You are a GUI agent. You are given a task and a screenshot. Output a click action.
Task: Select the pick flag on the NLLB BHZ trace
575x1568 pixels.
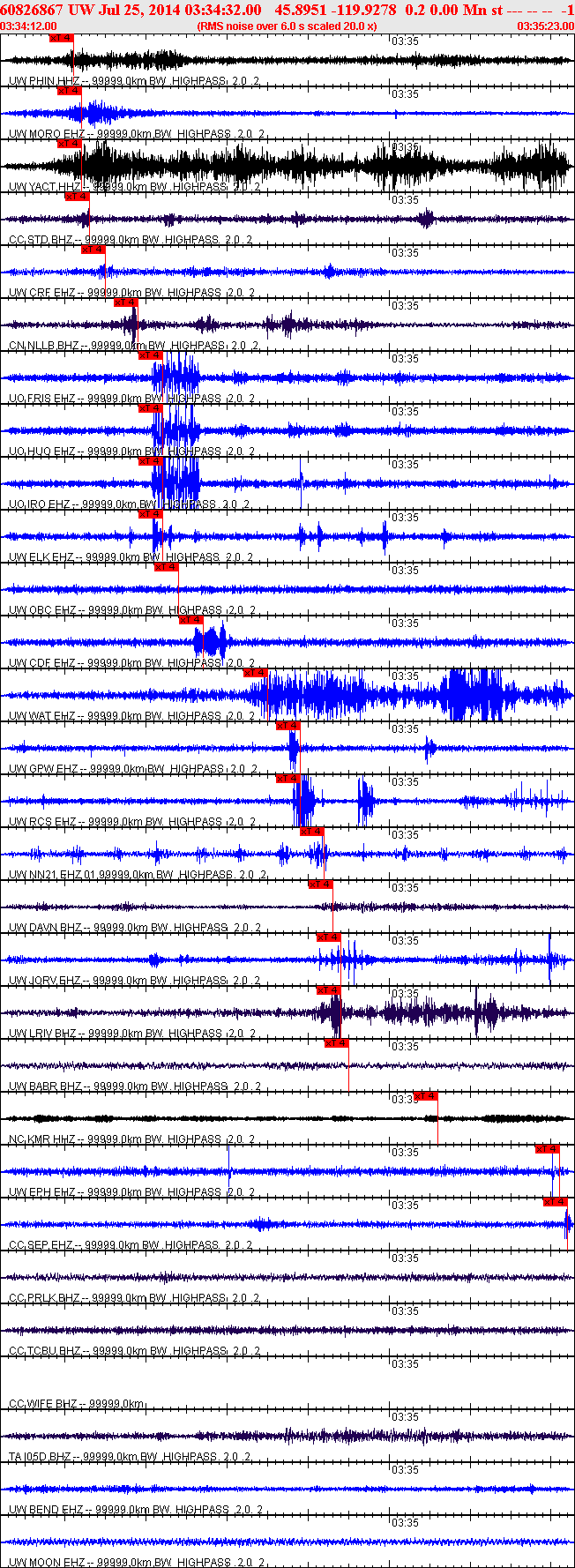point(126,302)
